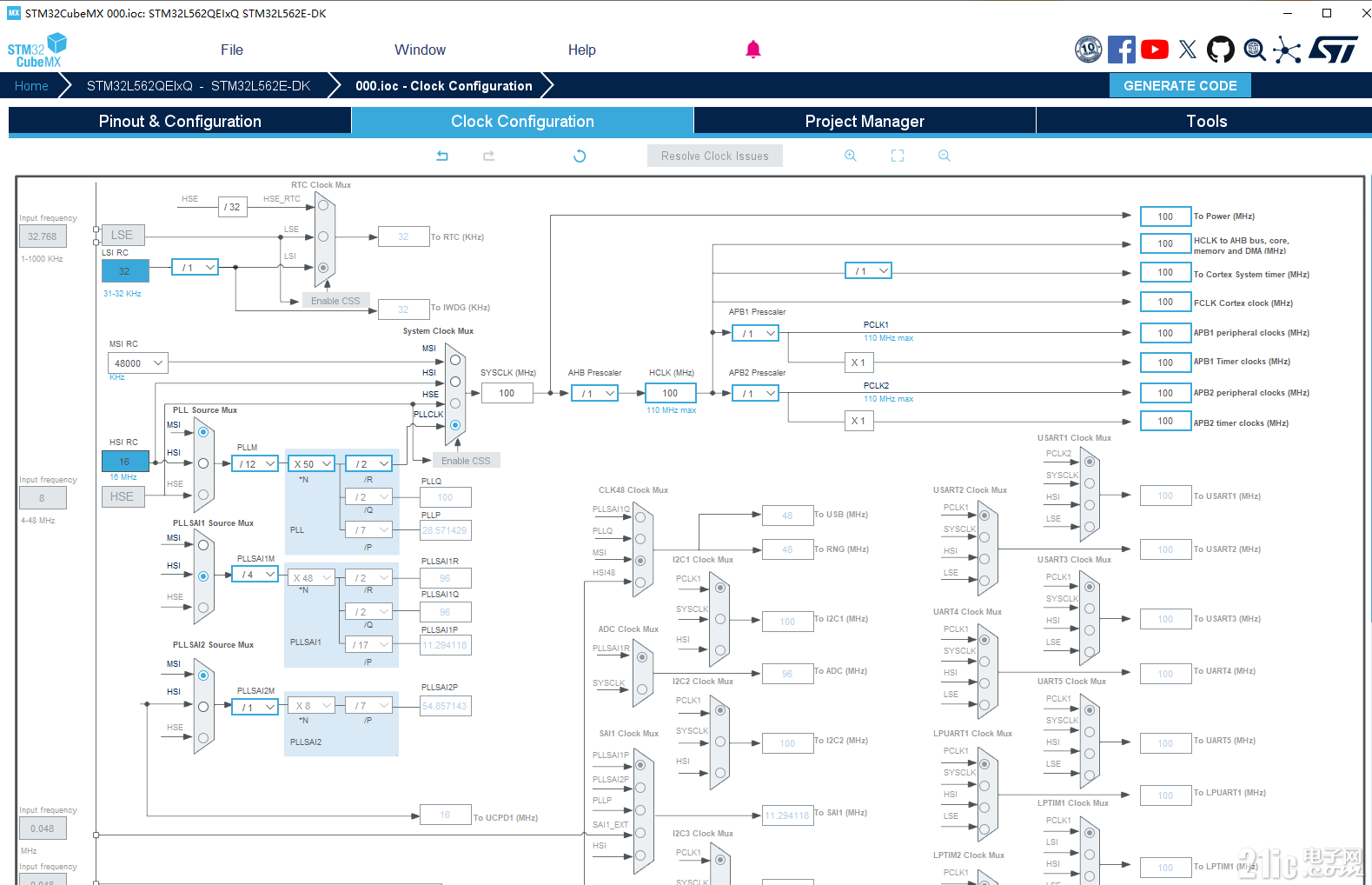
Task: Click the APB1 Timer clocks 100 field
Action: [x=1165, y=363]
